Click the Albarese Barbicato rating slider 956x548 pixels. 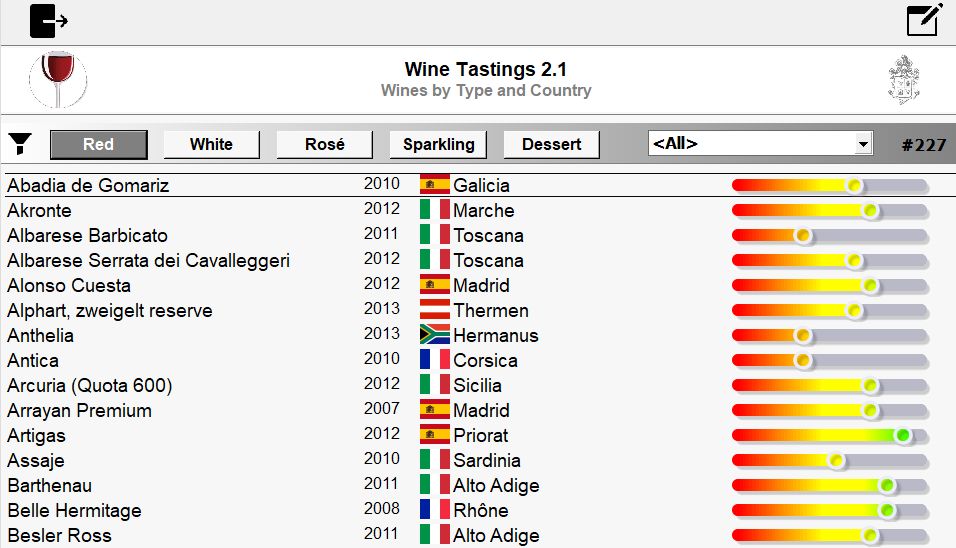(830, 235)
